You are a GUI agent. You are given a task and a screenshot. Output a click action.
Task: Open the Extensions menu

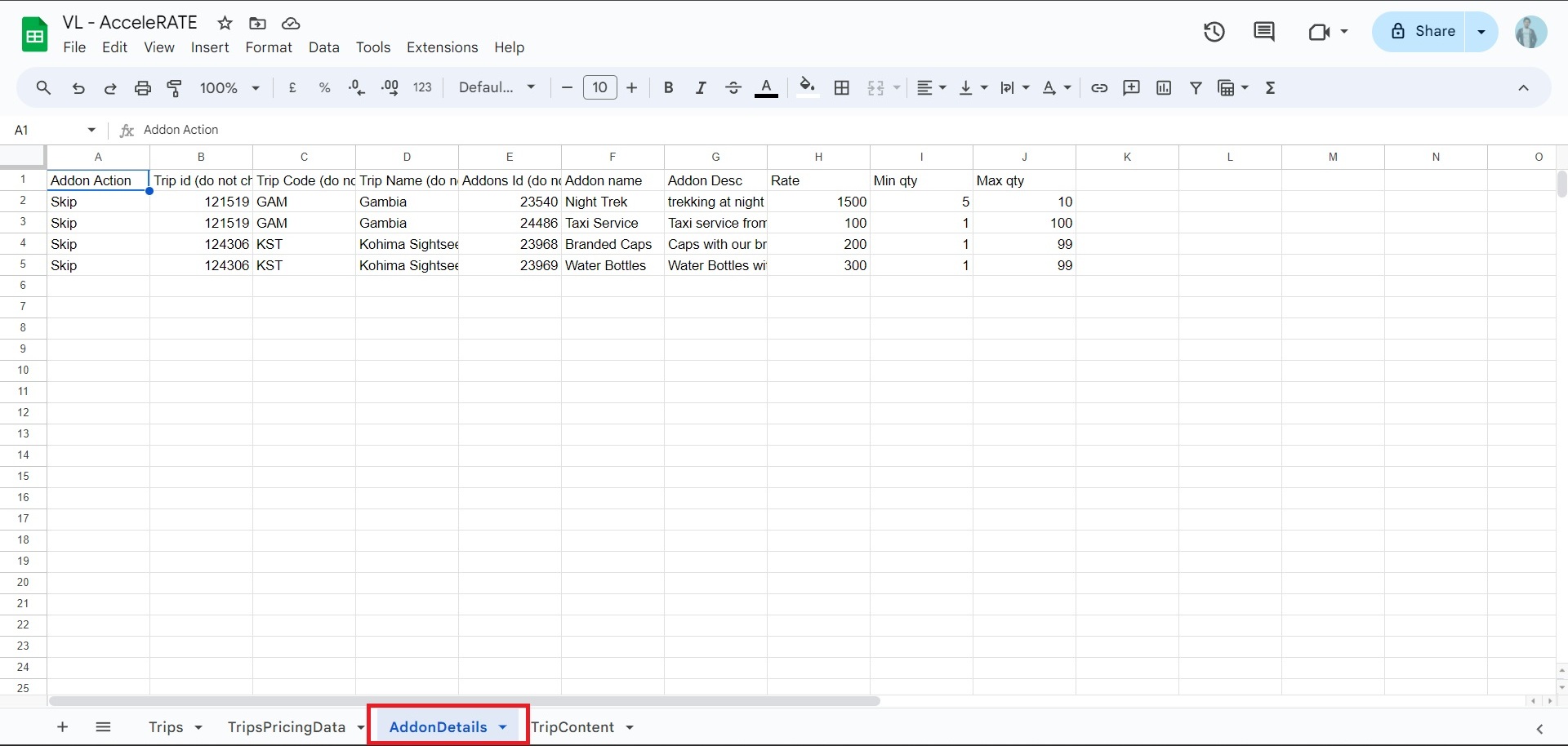click(442, 47)
